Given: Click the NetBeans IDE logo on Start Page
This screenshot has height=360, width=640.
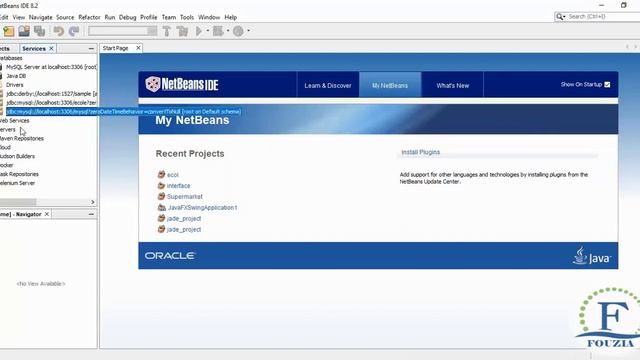Looking at the screenshot, I should (182, 84).
